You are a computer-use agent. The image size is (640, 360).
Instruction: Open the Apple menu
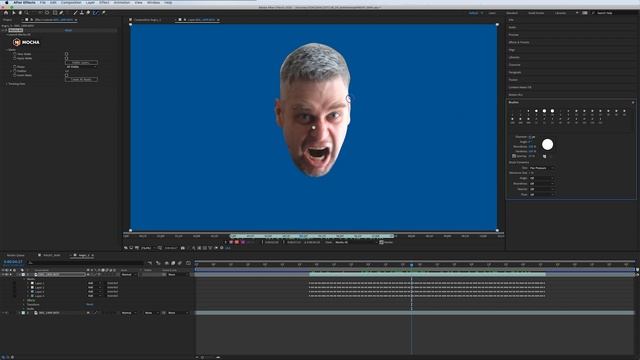point(7,2)
